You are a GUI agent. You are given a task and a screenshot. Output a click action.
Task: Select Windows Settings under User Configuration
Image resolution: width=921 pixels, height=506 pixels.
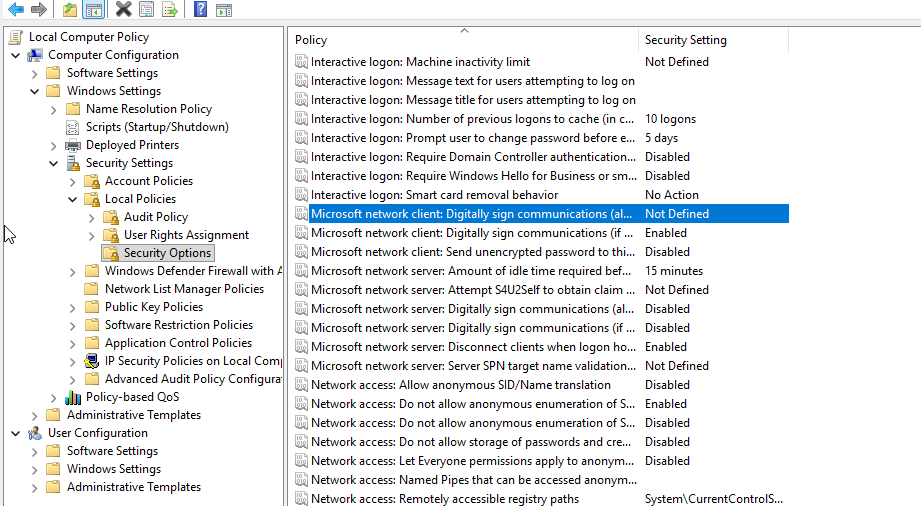click(x=113, y=469)
